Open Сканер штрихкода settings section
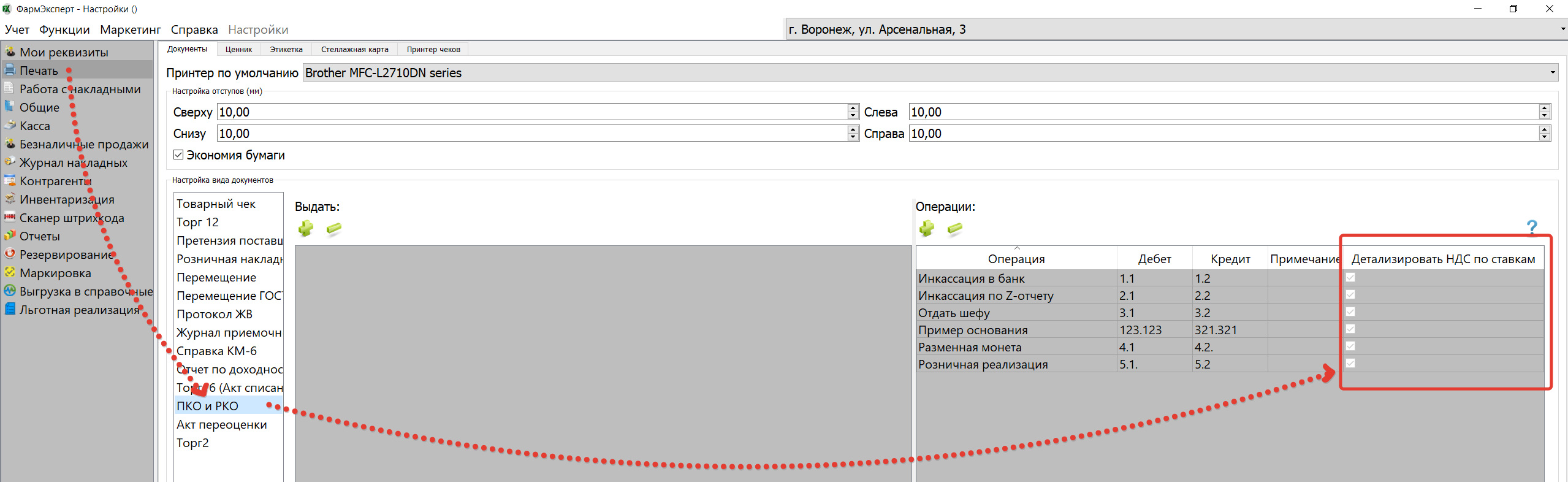The height and width of the screenshot is (482, 1568). 71,218
